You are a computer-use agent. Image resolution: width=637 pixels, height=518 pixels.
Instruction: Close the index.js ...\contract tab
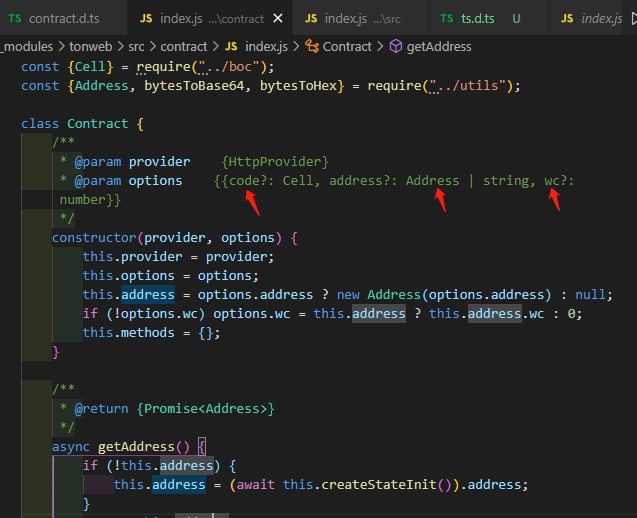[278, 18]
